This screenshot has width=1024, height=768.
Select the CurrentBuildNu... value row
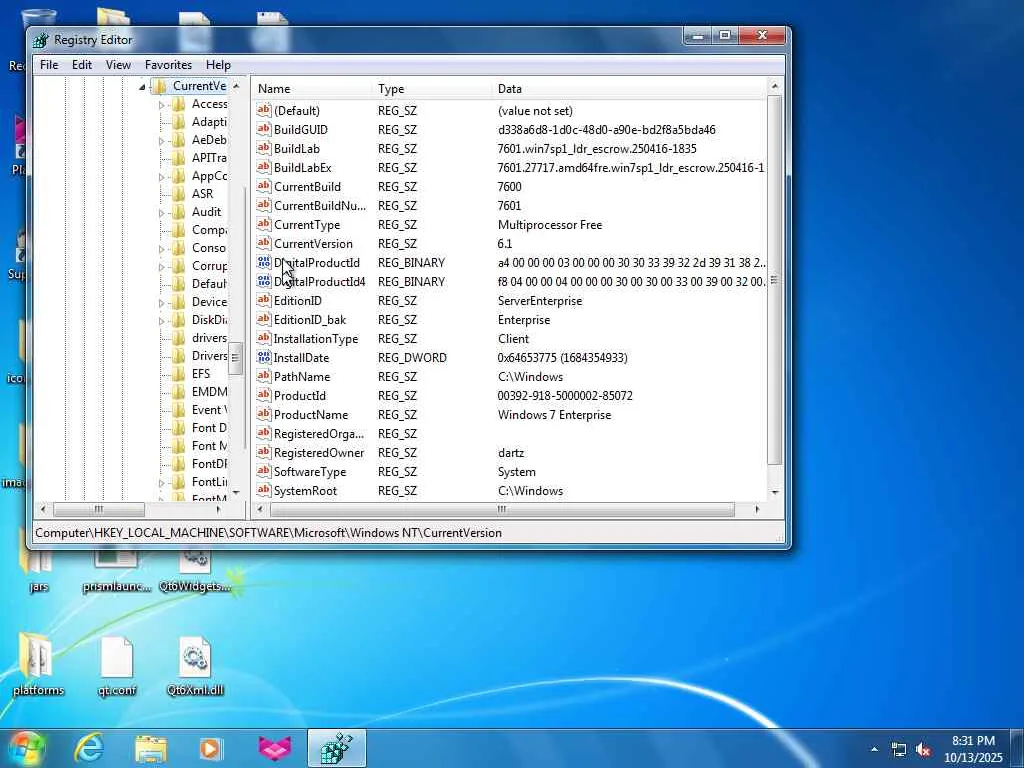click(x=510, y=205)
